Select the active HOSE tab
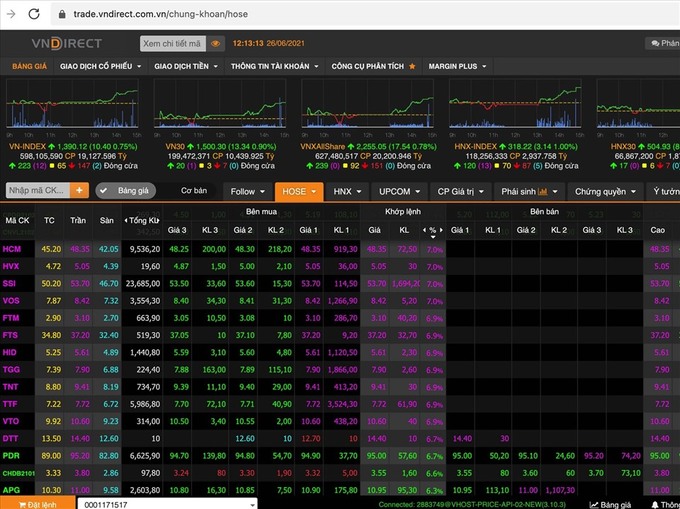 (299, 192)
